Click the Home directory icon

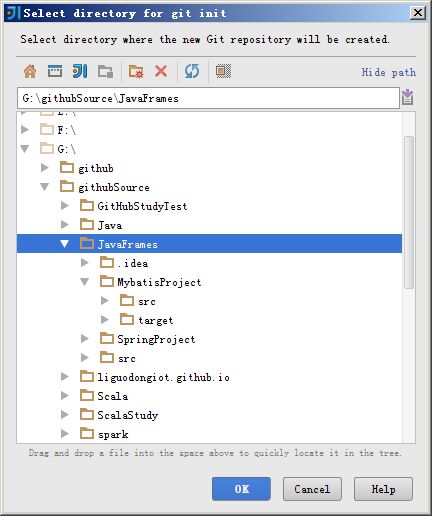click(30, 71)
